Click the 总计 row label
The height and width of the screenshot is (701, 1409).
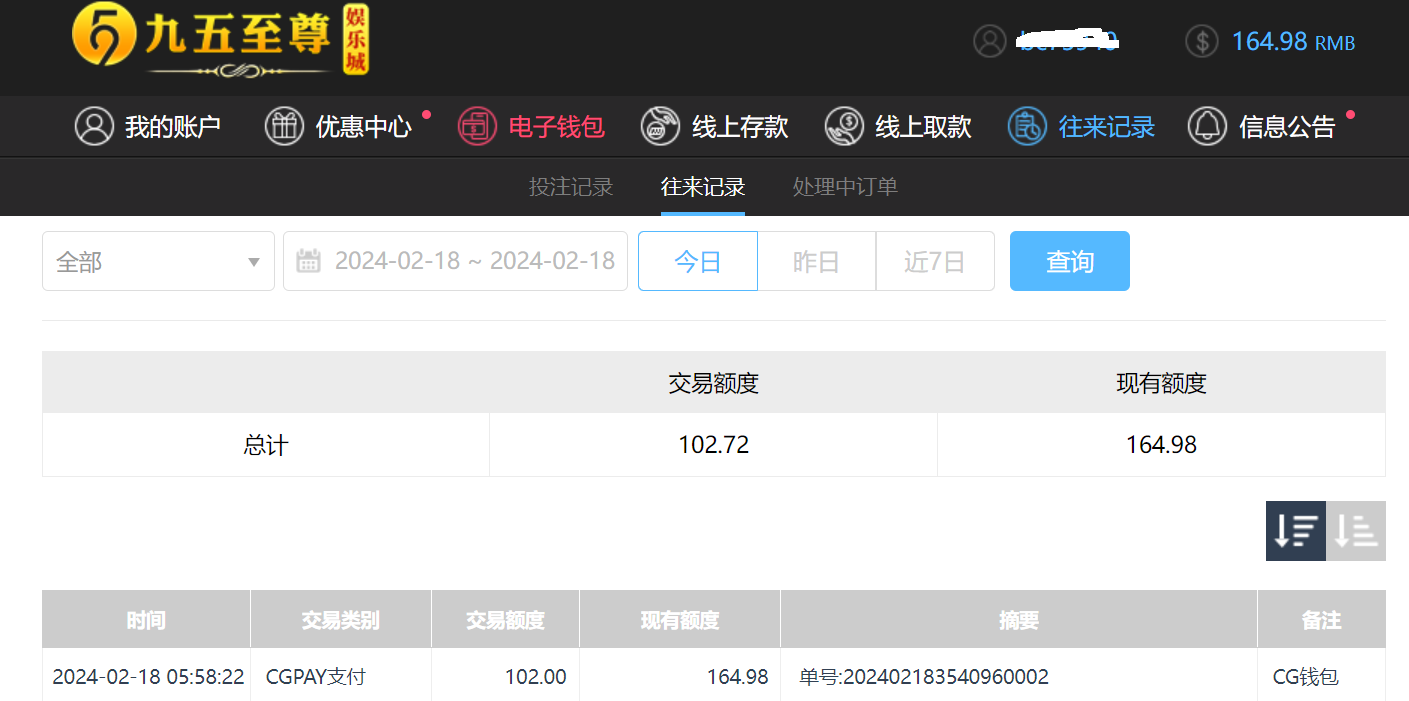[x=266, y=445]
